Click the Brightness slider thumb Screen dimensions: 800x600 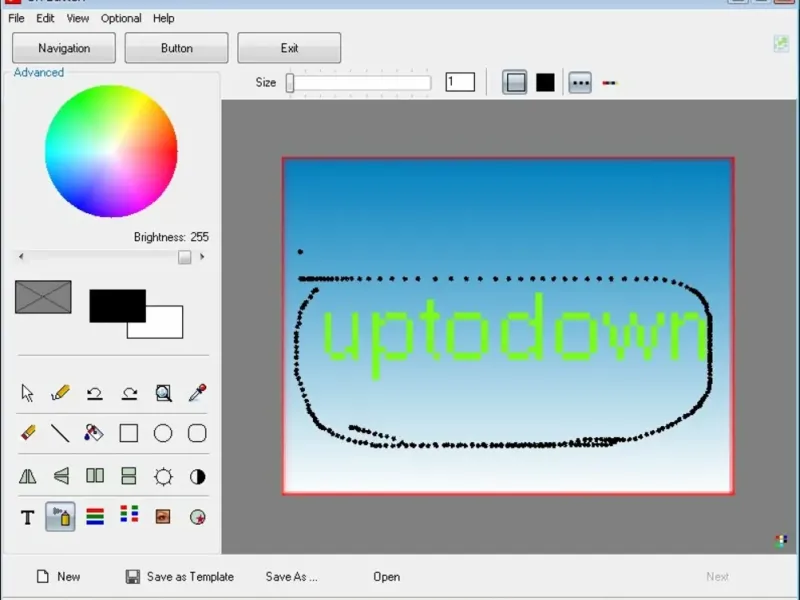pyautogui.click(x=184, y=257)
